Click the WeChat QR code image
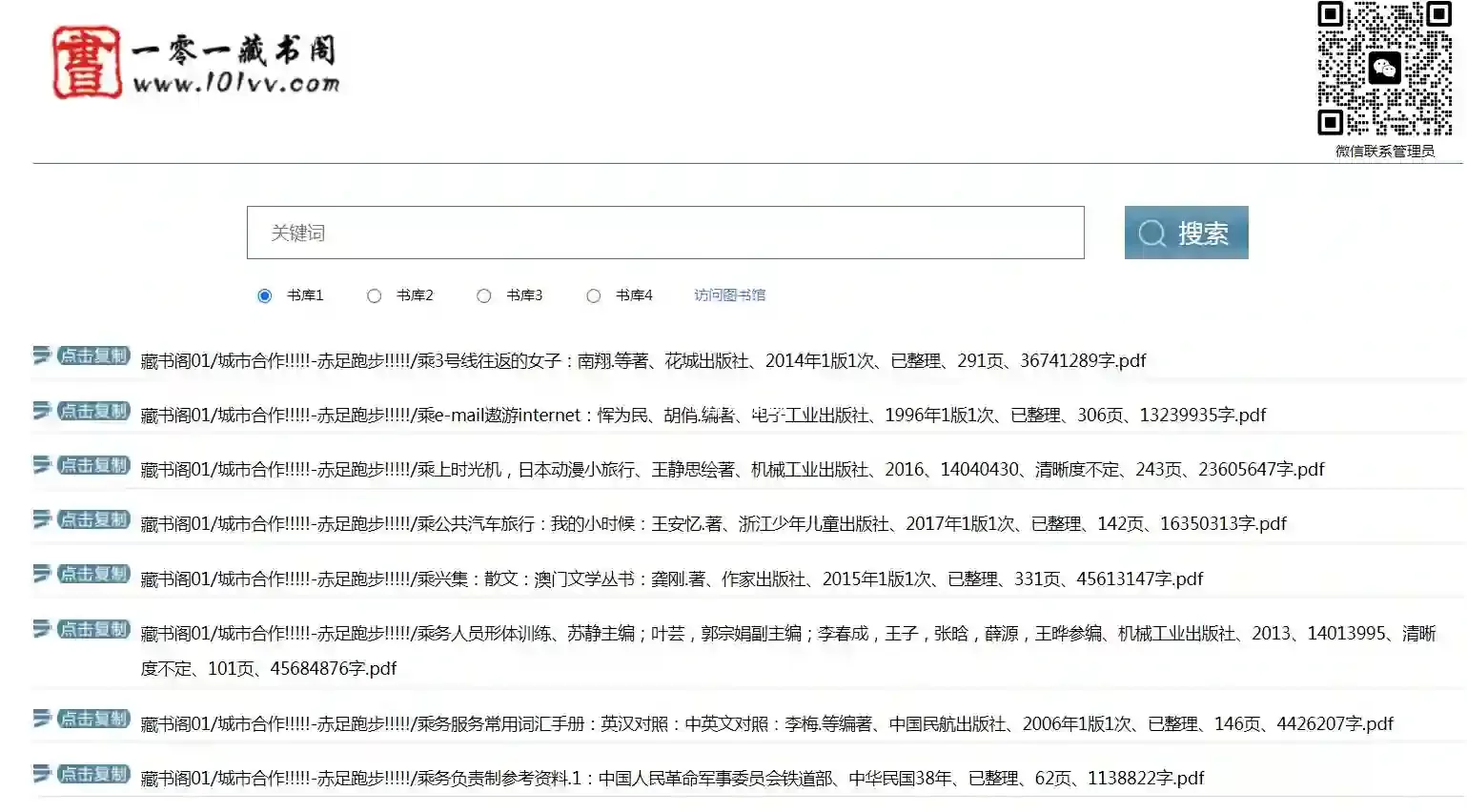Viewport: 1467px width, 812px height. (x=1384, y=69)
